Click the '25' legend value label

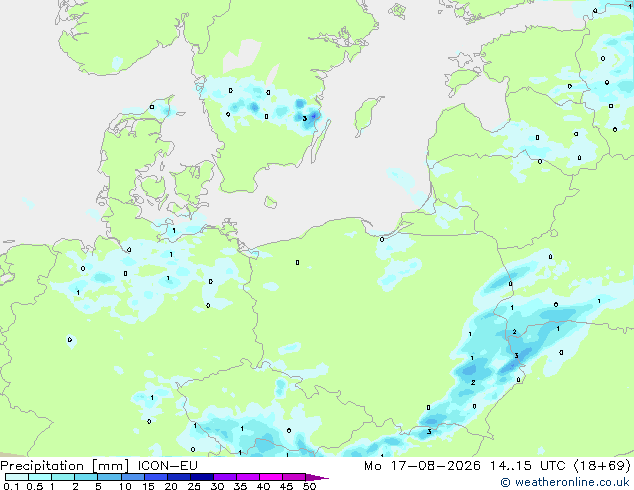pyautogui.click(x=194, y=486)
